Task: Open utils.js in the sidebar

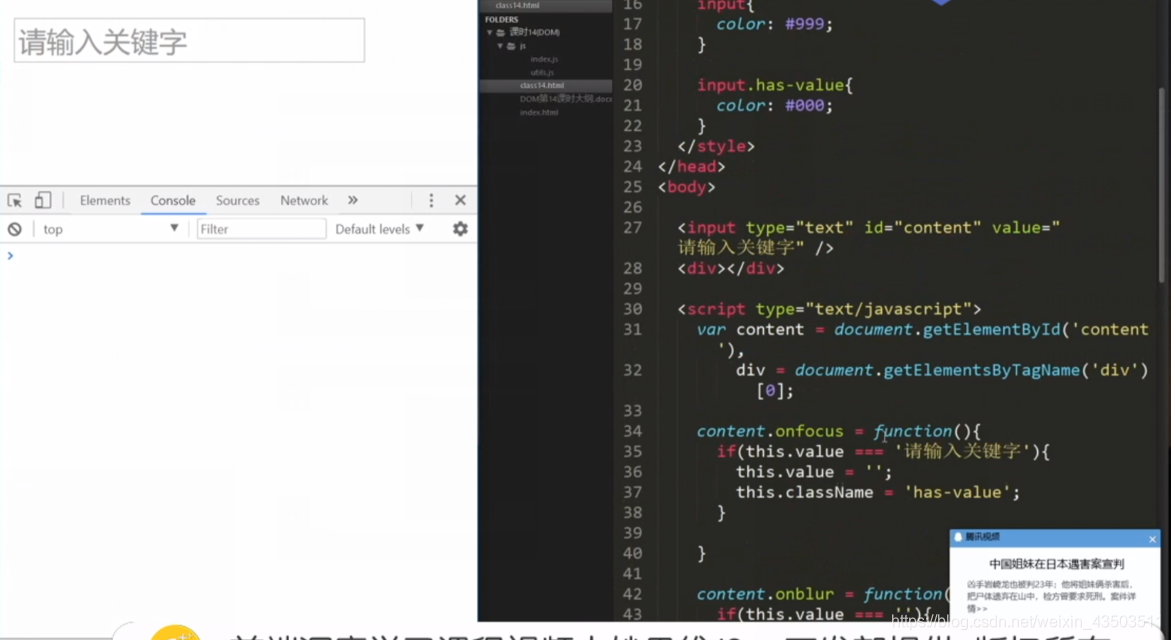Action: tap(542, 72)
